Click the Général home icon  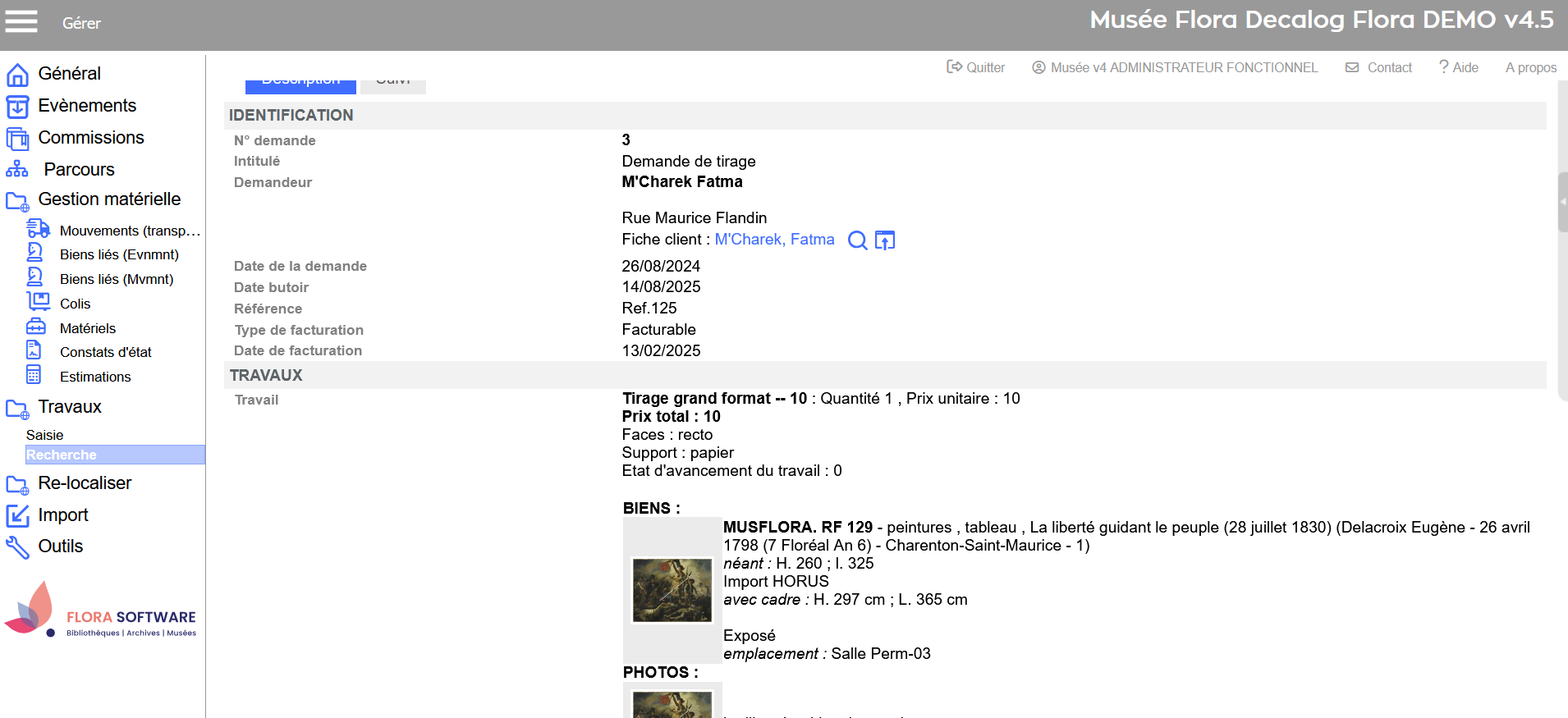pyautogui.click(x=17, y=75)
